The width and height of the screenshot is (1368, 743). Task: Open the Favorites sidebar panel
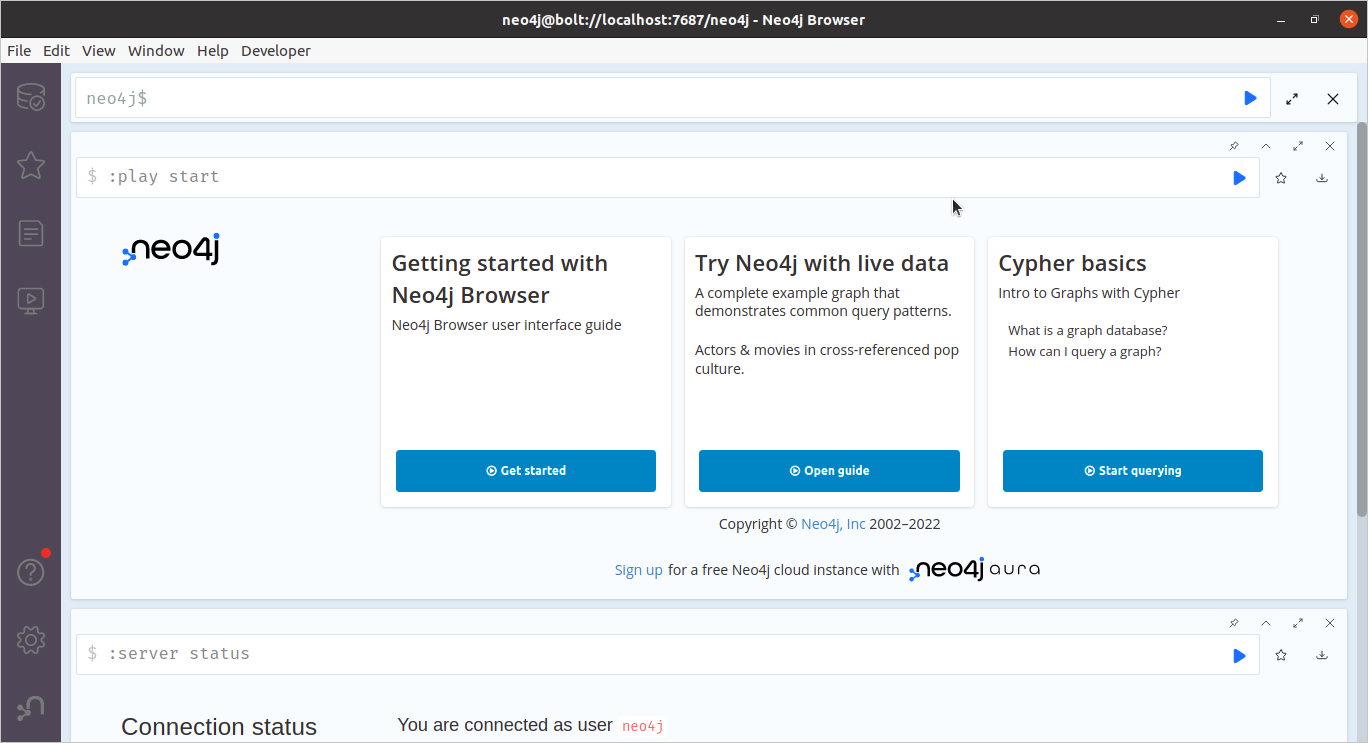point(30,165)
